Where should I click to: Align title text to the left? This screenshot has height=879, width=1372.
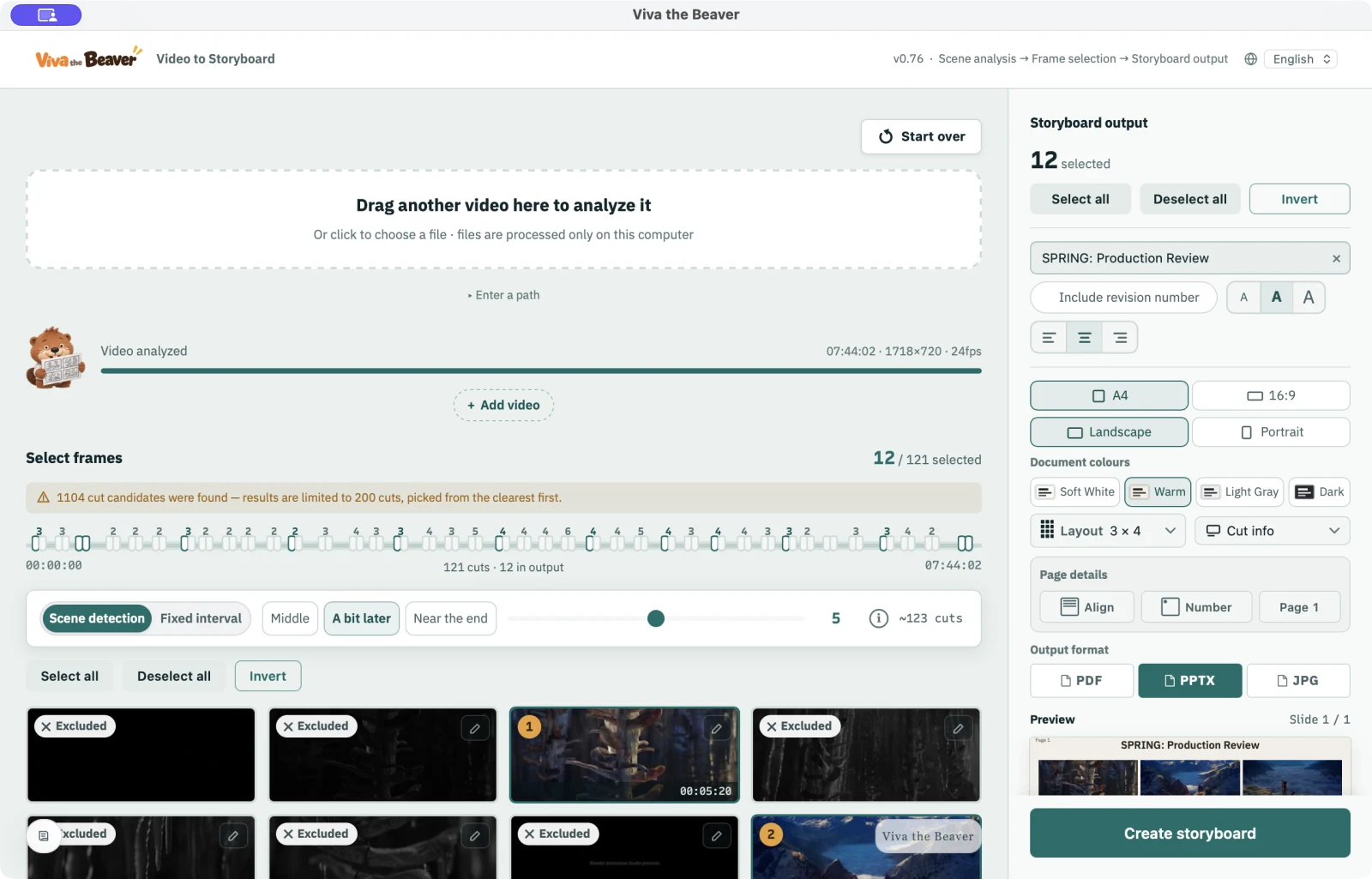click(x=1049, y=338)
